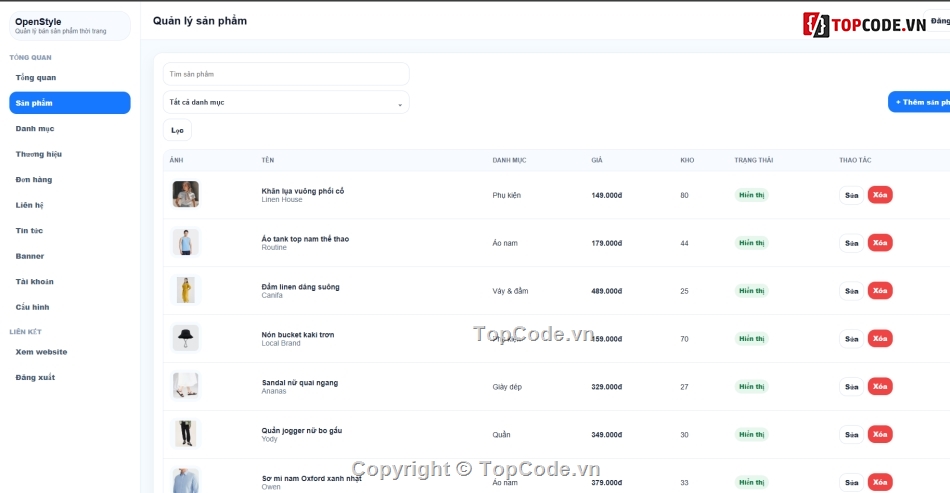Click the GIÁ column header
This screenshot has width=950, height=493.
[x=597, y=160]
